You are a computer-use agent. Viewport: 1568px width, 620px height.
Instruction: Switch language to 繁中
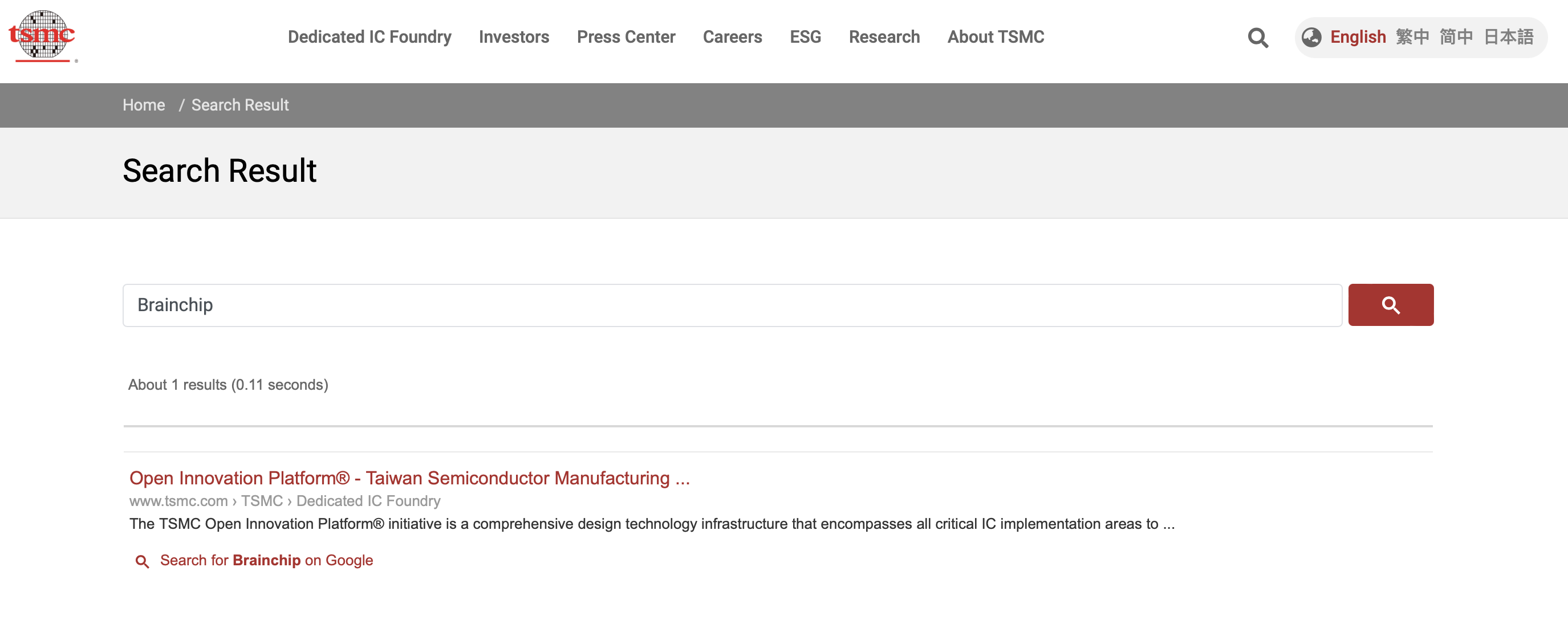[1412, 37]
